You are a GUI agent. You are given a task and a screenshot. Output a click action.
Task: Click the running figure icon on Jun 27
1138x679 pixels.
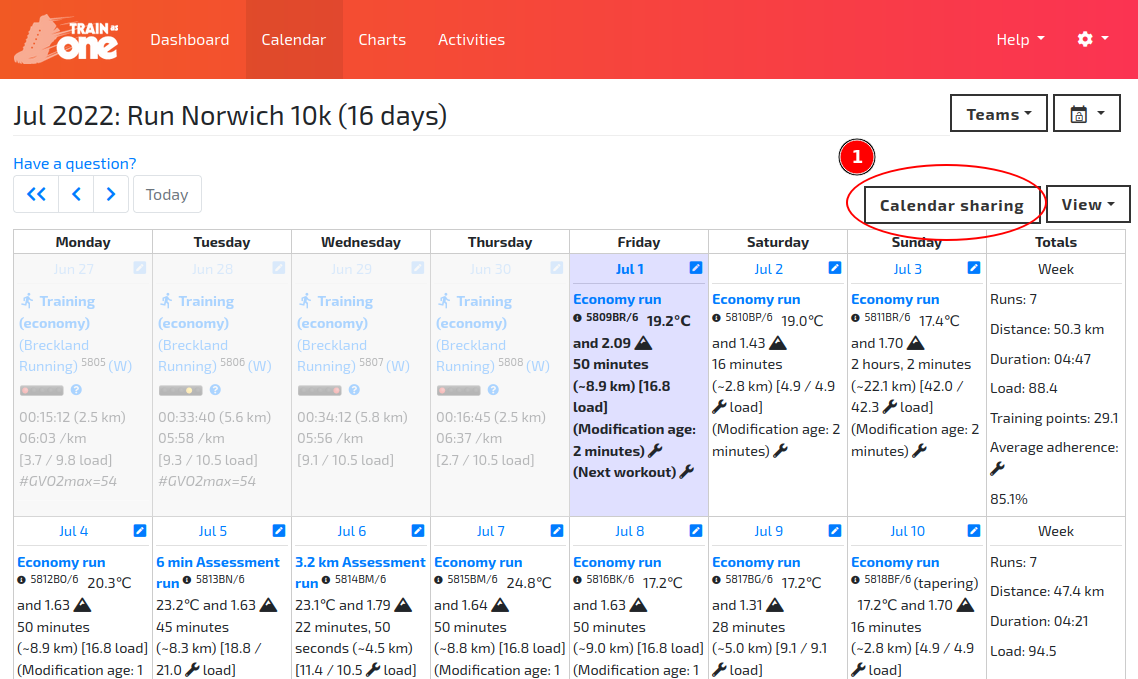pyautogui.click(x=29, y=301)
